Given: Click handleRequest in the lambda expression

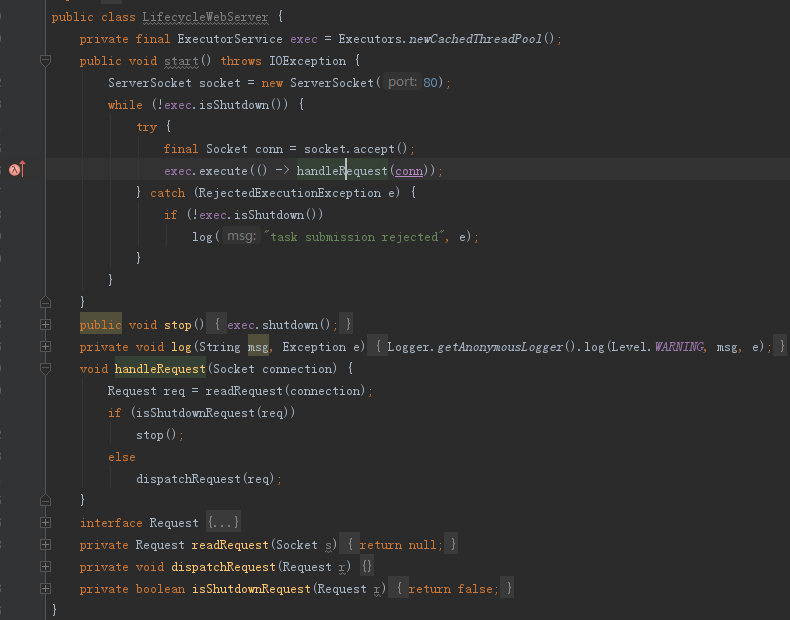Looking at the screenshot, I should (342, 171).
